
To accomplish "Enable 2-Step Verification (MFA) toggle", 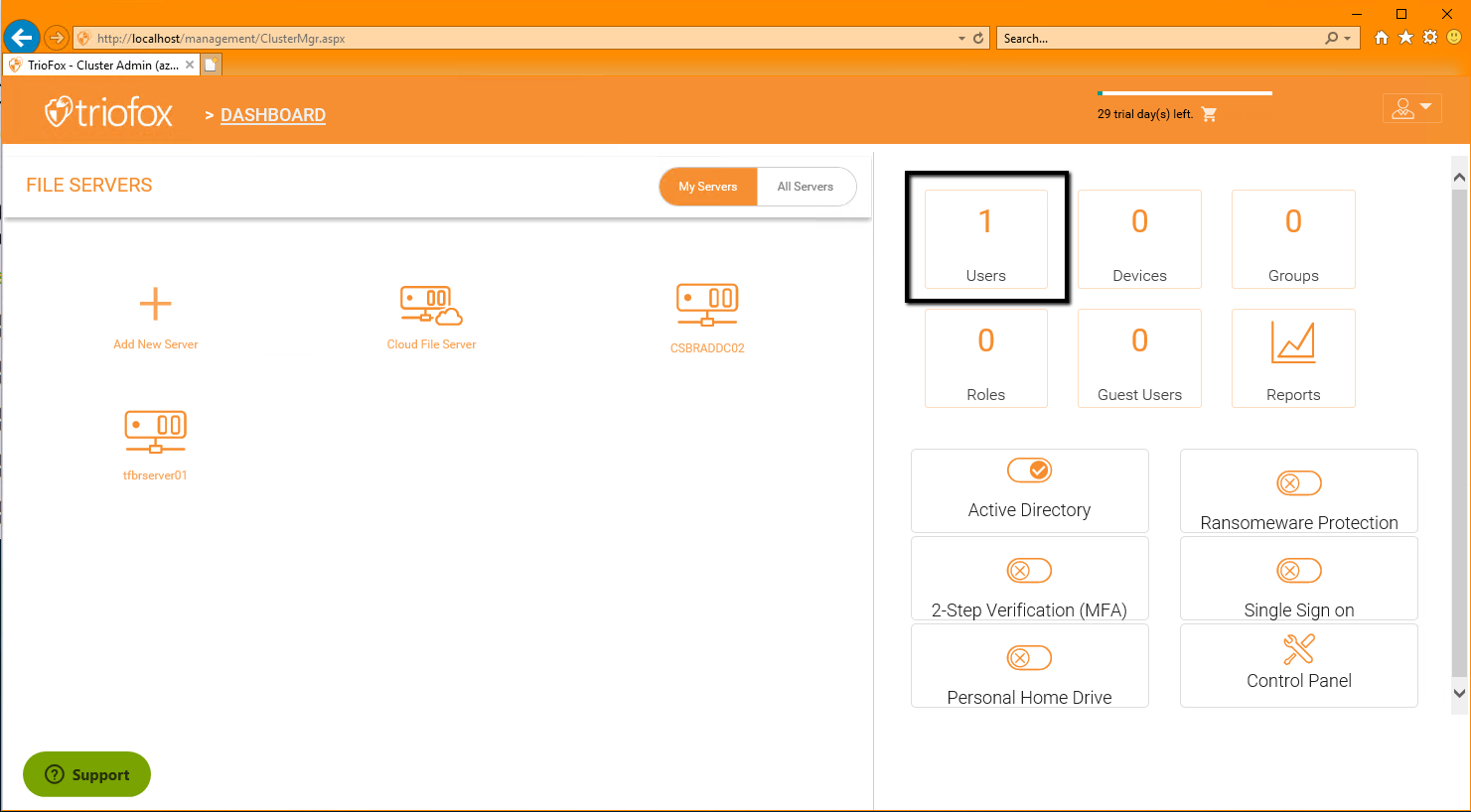I will click(1029, 571).
